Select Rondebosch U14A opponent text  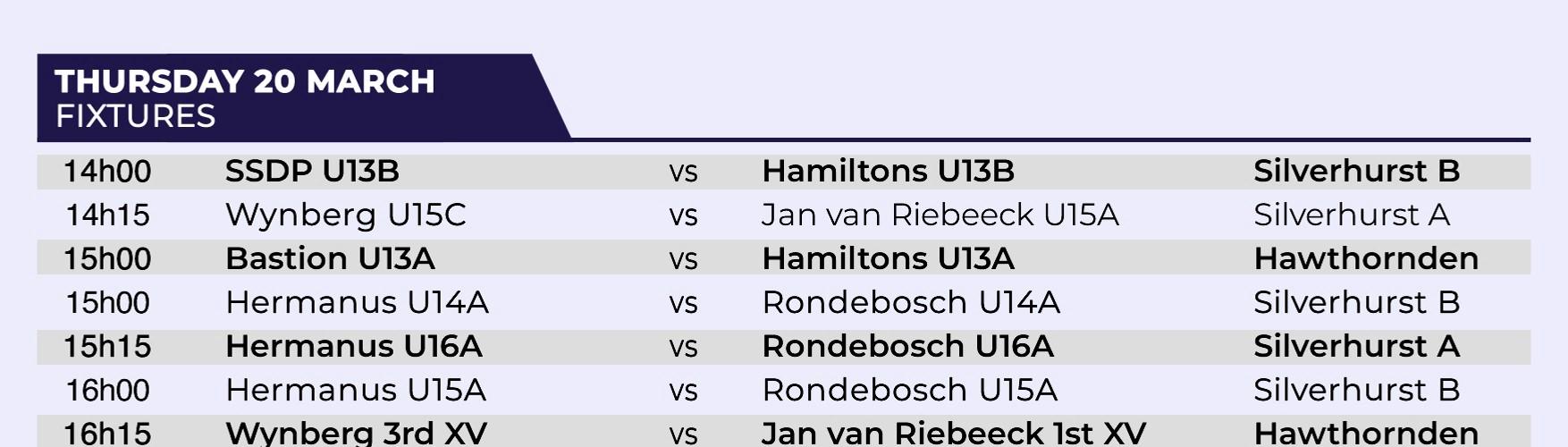(911, 302)
